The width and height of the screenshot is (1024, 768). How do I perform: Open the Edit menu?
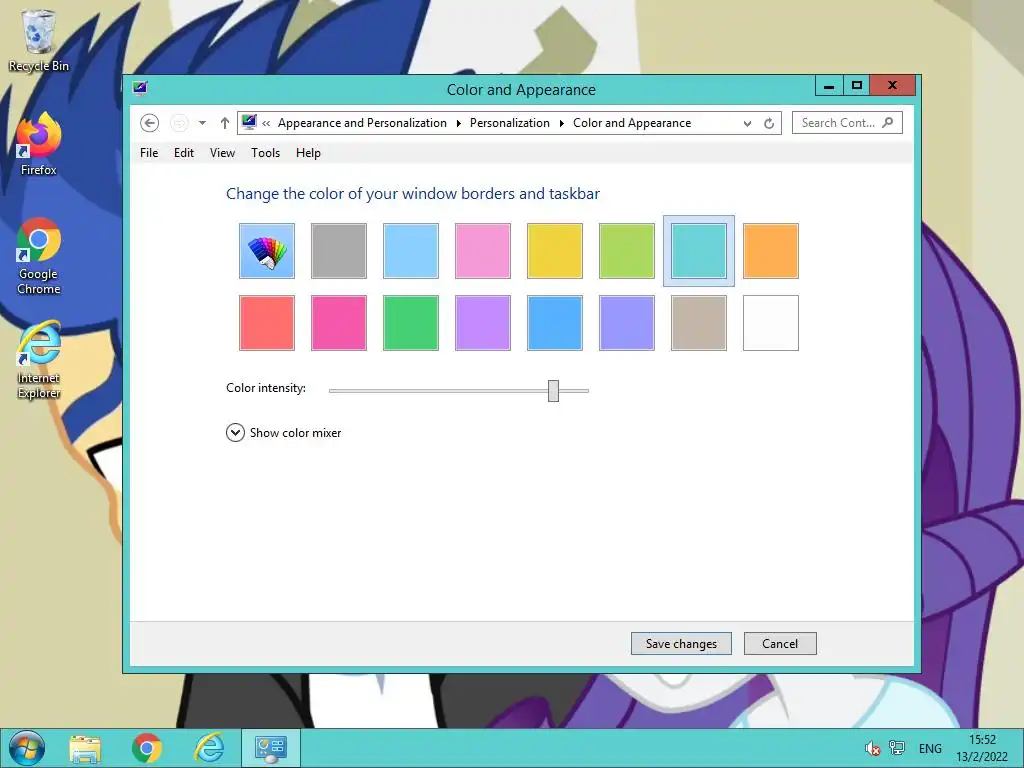click(184, 153)
